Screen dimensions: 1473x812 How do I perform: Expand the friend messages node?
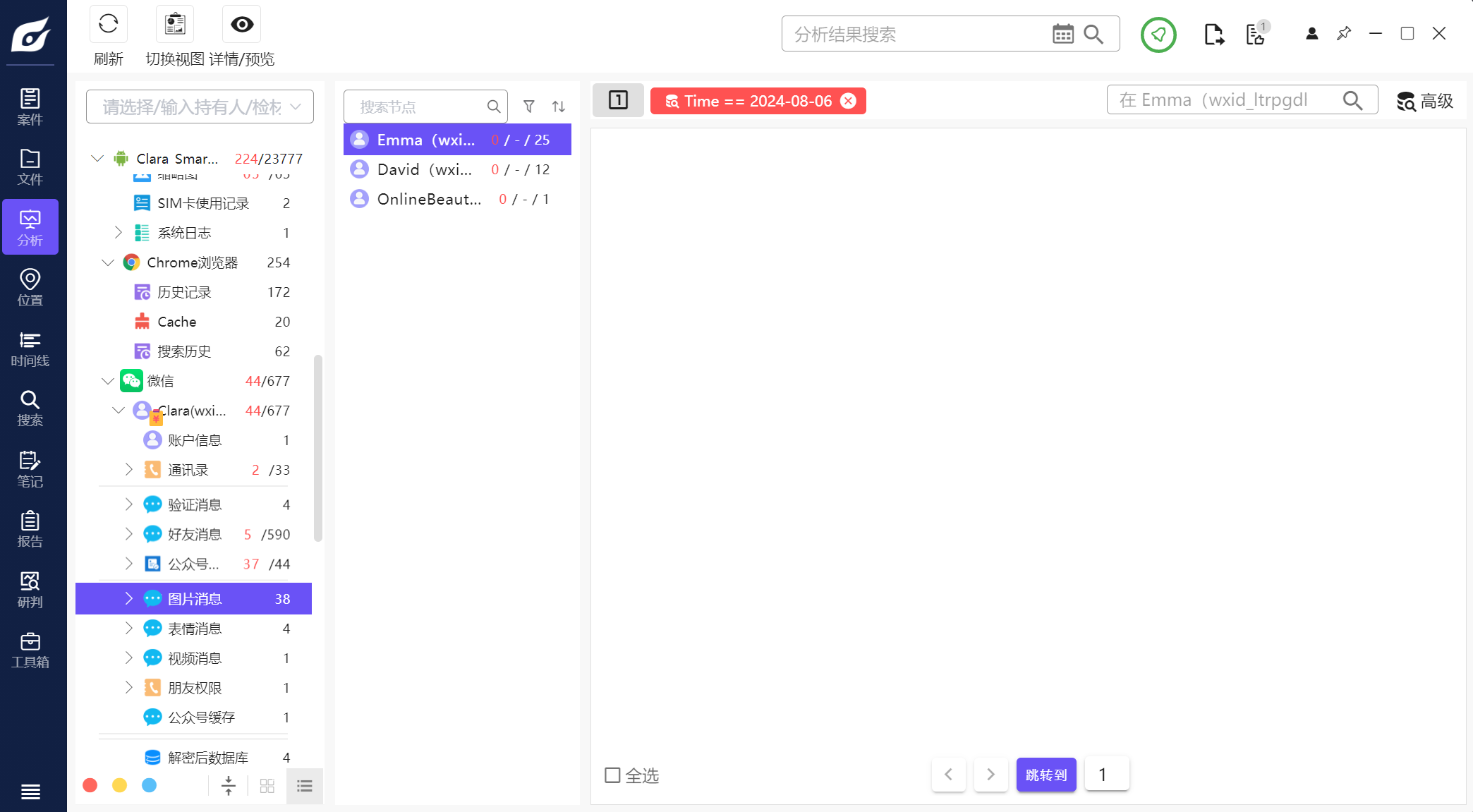[128, 534]
